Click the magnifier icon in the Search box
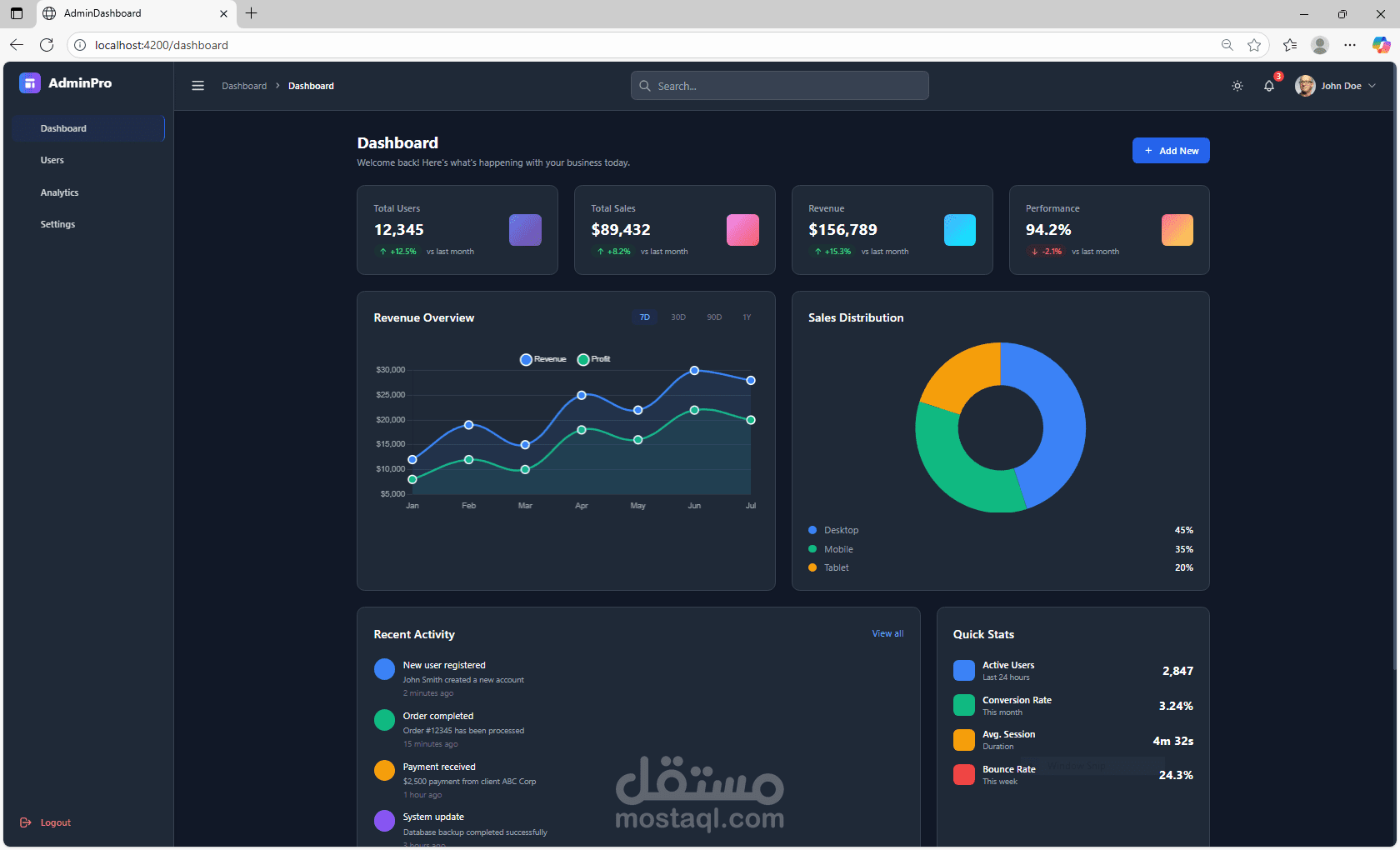Image resolution: width=1400 pixels, height=850 pixels. click(645, 86)
